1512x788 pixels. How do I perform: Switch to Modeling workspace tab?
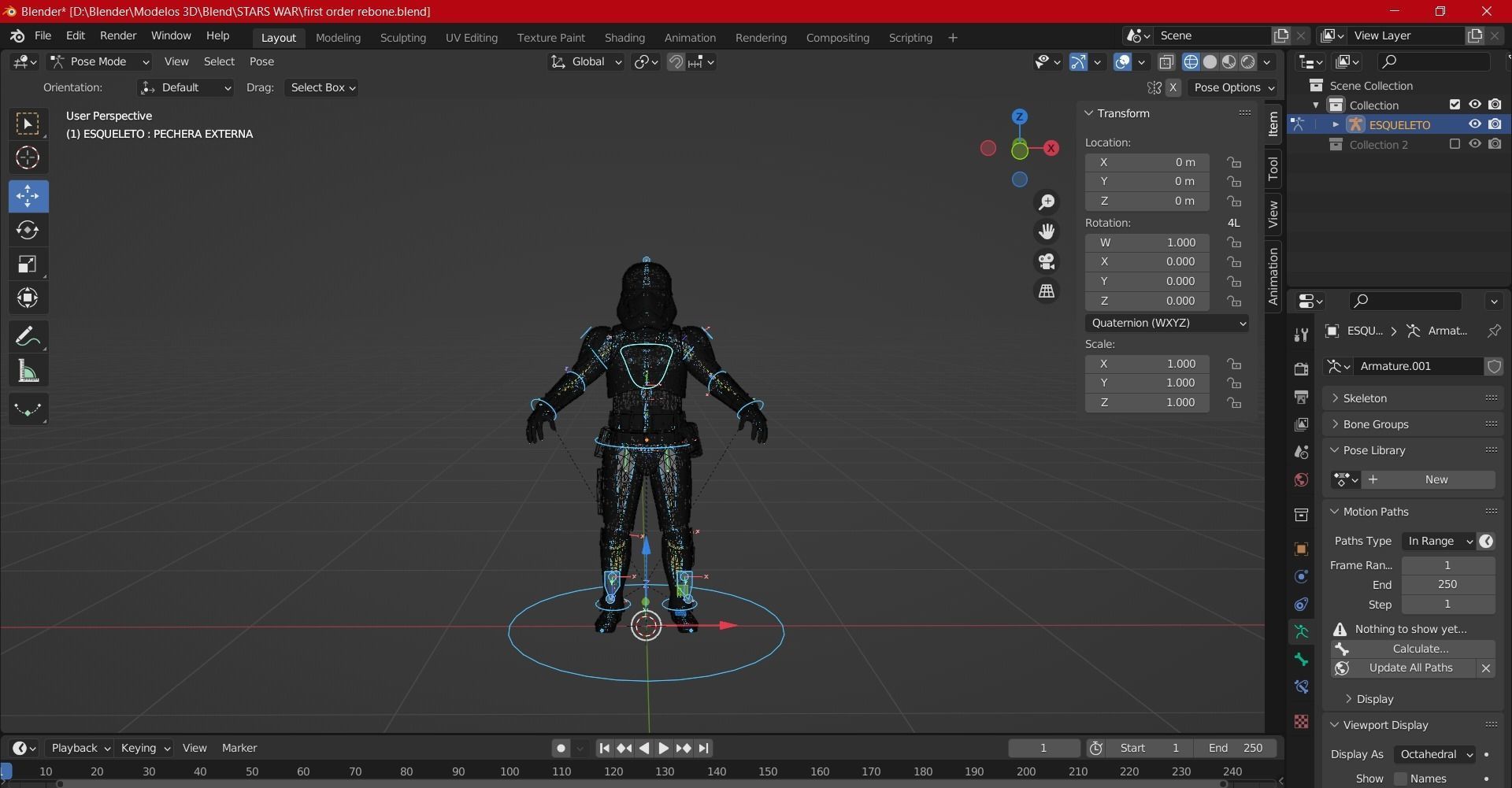(x=338, y=38)
